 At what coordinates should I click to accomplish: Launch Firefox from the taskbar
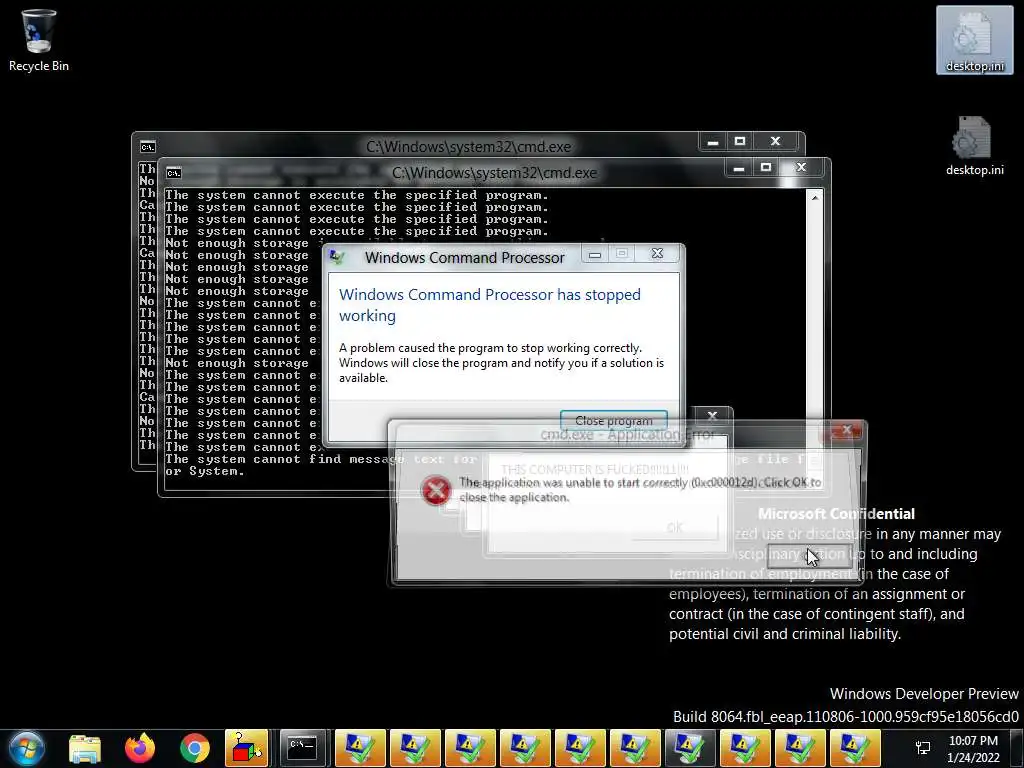(x=140, y=748)
